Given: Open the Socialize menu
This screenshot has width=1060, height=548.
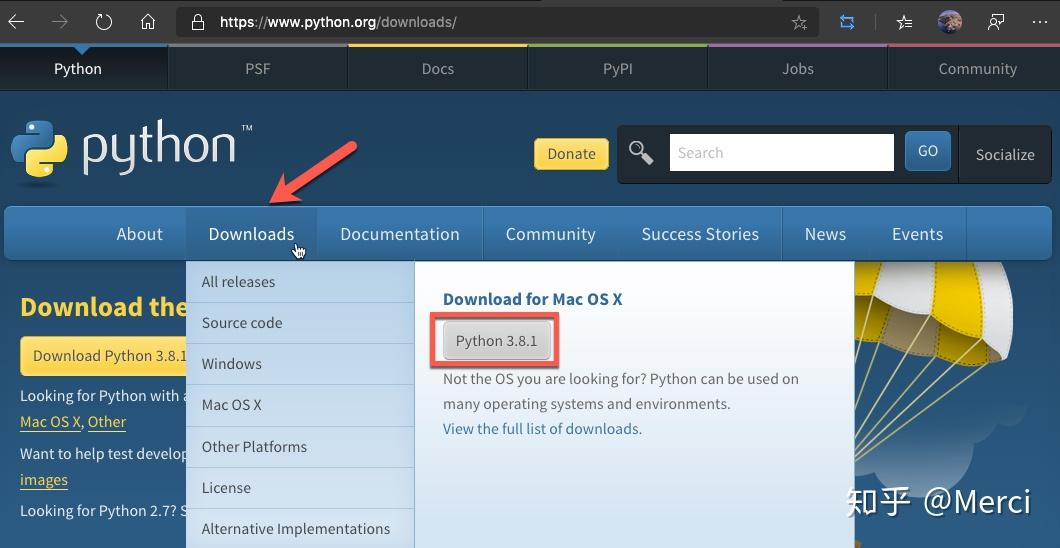Looking at the screenshot, I should point(1005,155).
